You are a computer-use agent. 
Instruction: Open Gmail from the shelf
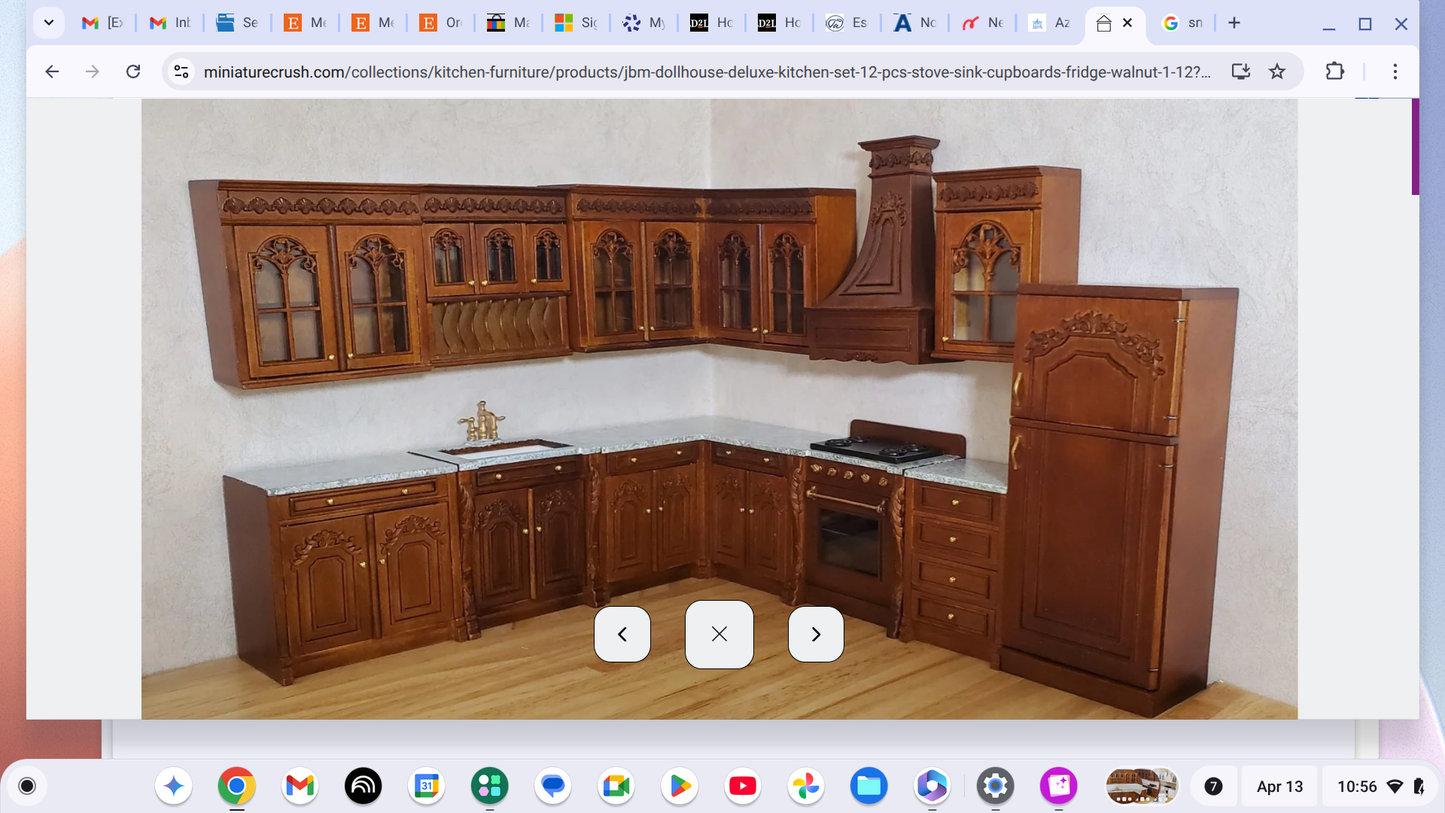point(300,787)
